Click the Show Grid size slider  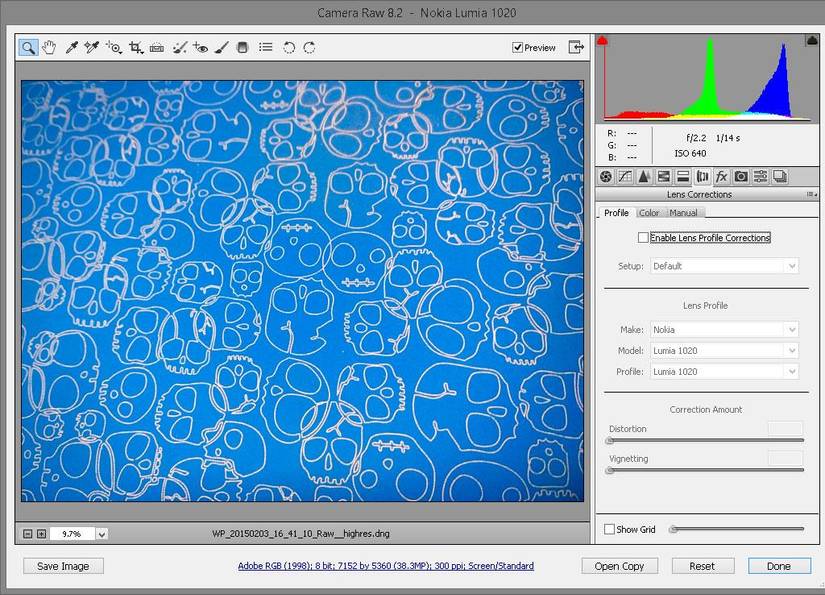click(x=737, y=529)
